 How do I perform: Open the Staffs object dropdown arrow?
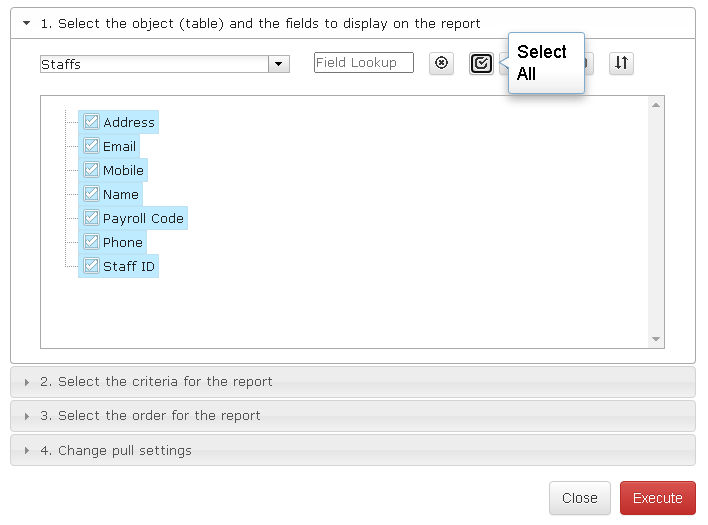[279, 64]
